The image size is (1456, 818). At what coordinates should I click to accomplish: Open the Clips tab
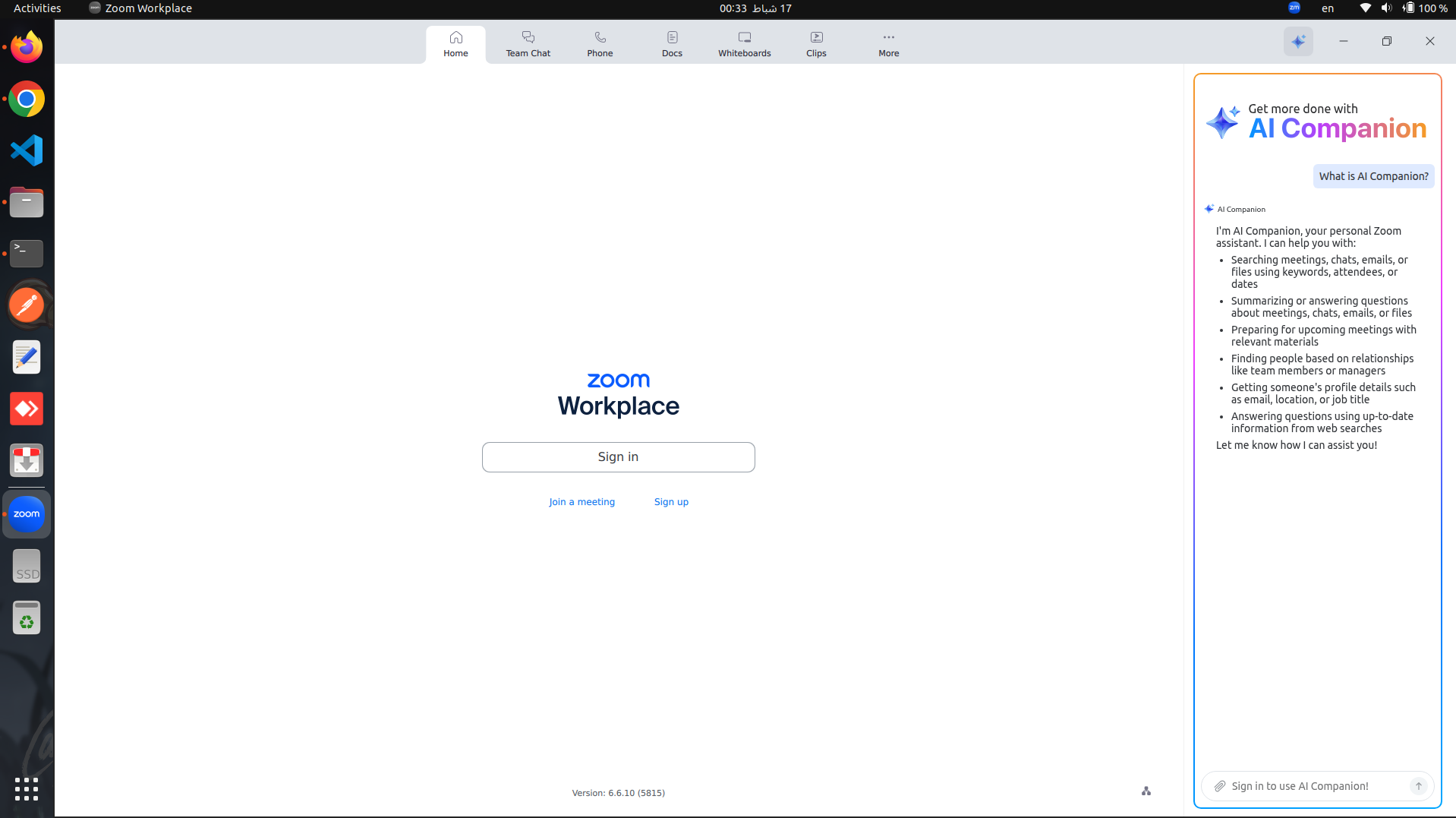[x=816, y=44]
